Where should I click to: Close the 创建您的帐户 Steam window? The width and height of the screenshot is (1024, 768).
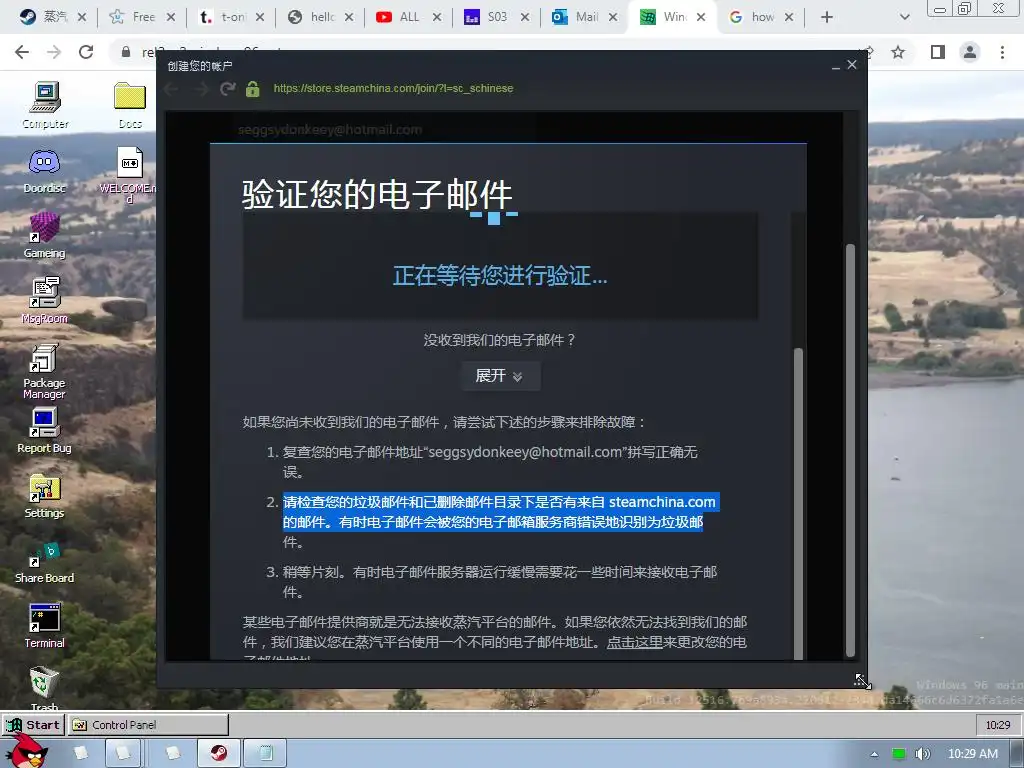tap(852, 65)
